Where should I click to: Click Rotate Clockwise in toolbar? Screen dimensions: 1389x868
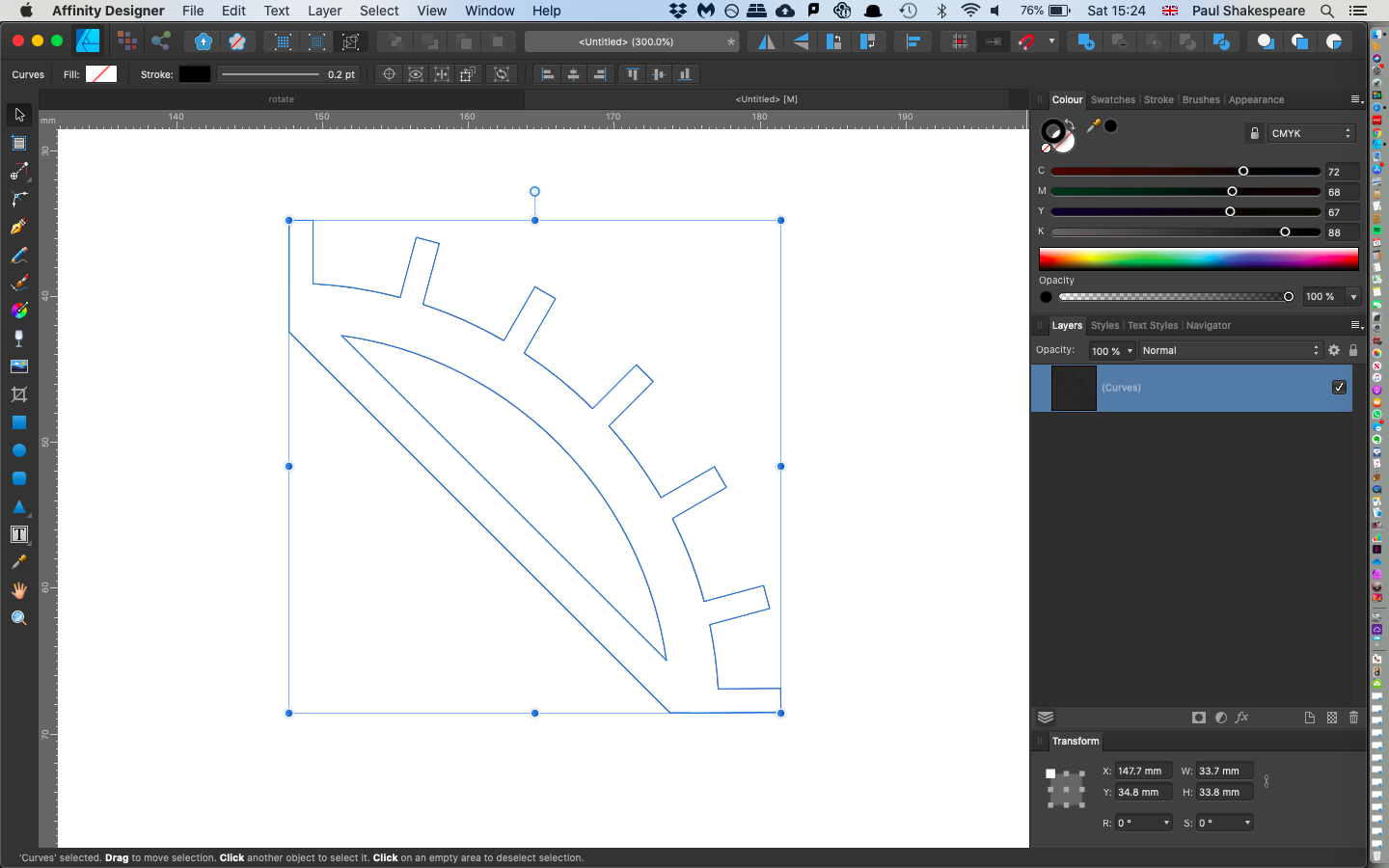pyautogui.click(x=868, y=41)
